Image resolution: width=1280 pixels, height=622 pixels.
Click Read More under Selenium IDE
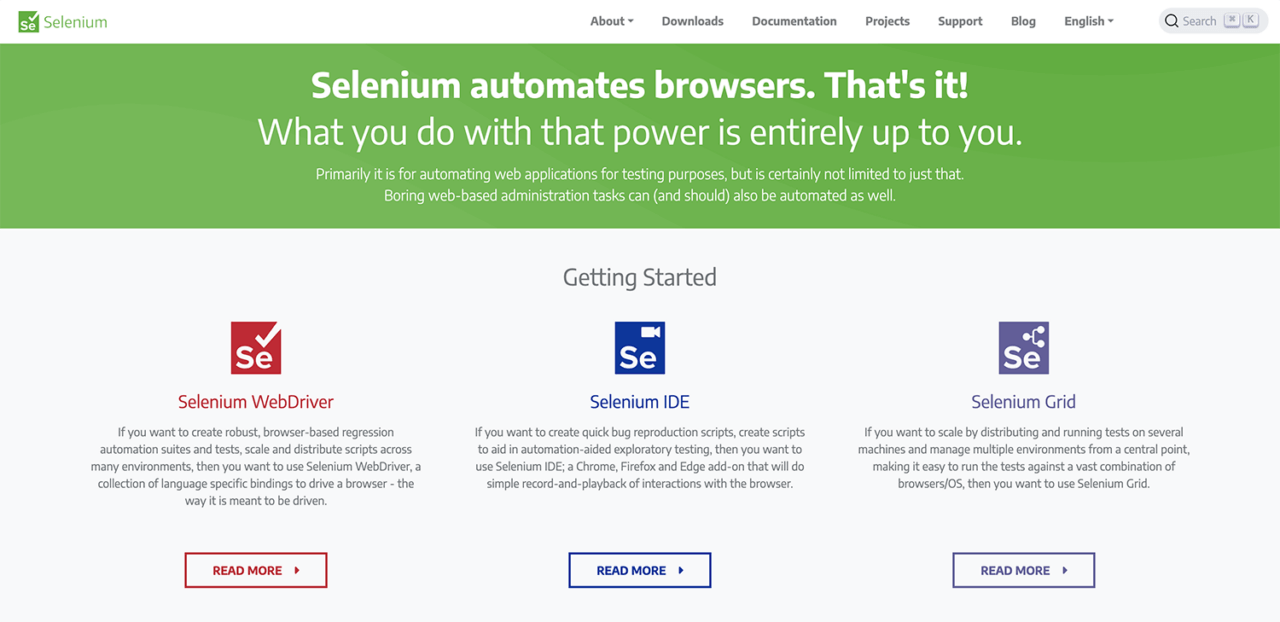pos(640,570)
